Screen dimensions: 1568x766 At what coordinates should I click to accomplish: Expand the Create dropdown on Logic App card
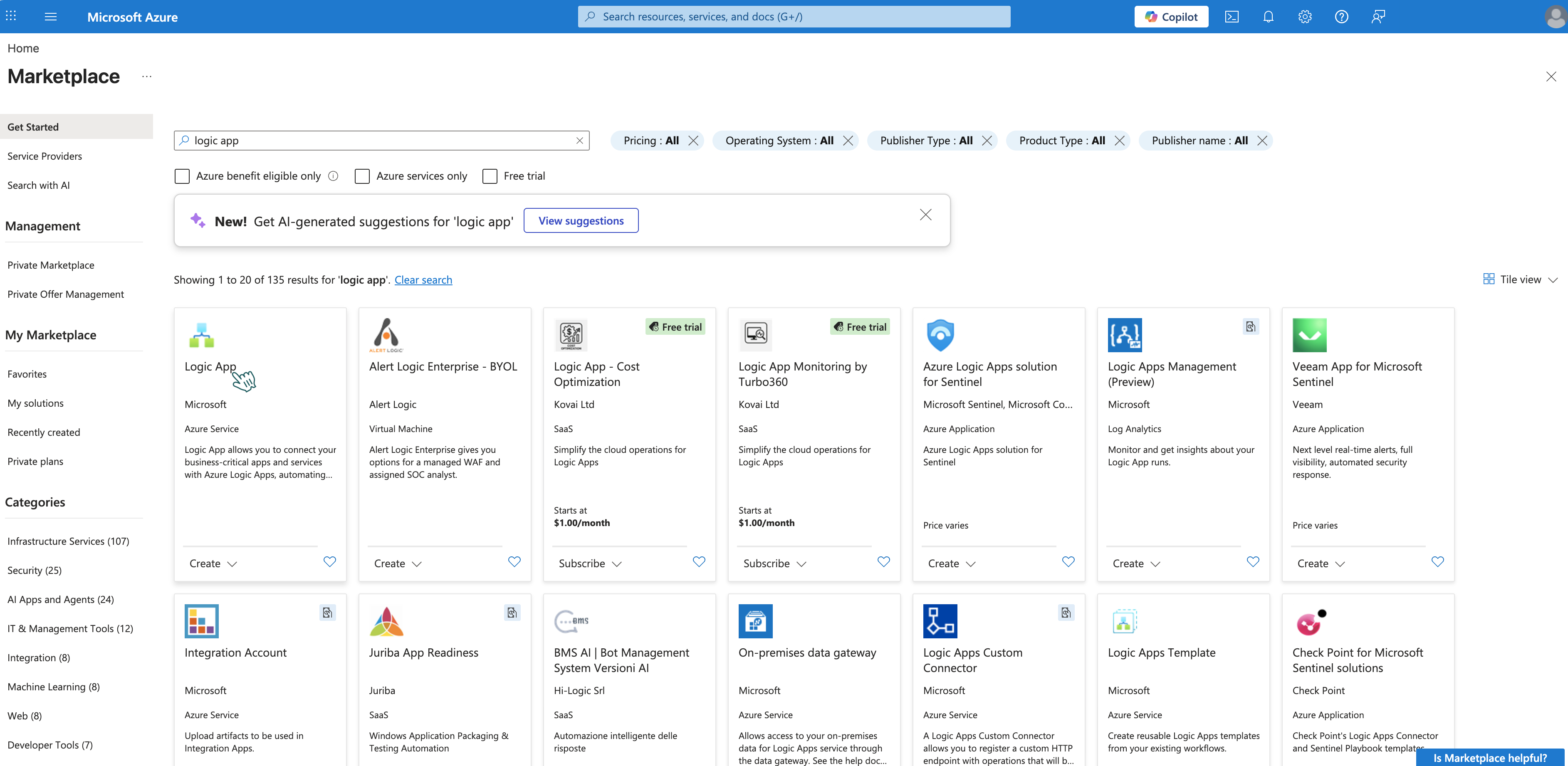[213, 563]
